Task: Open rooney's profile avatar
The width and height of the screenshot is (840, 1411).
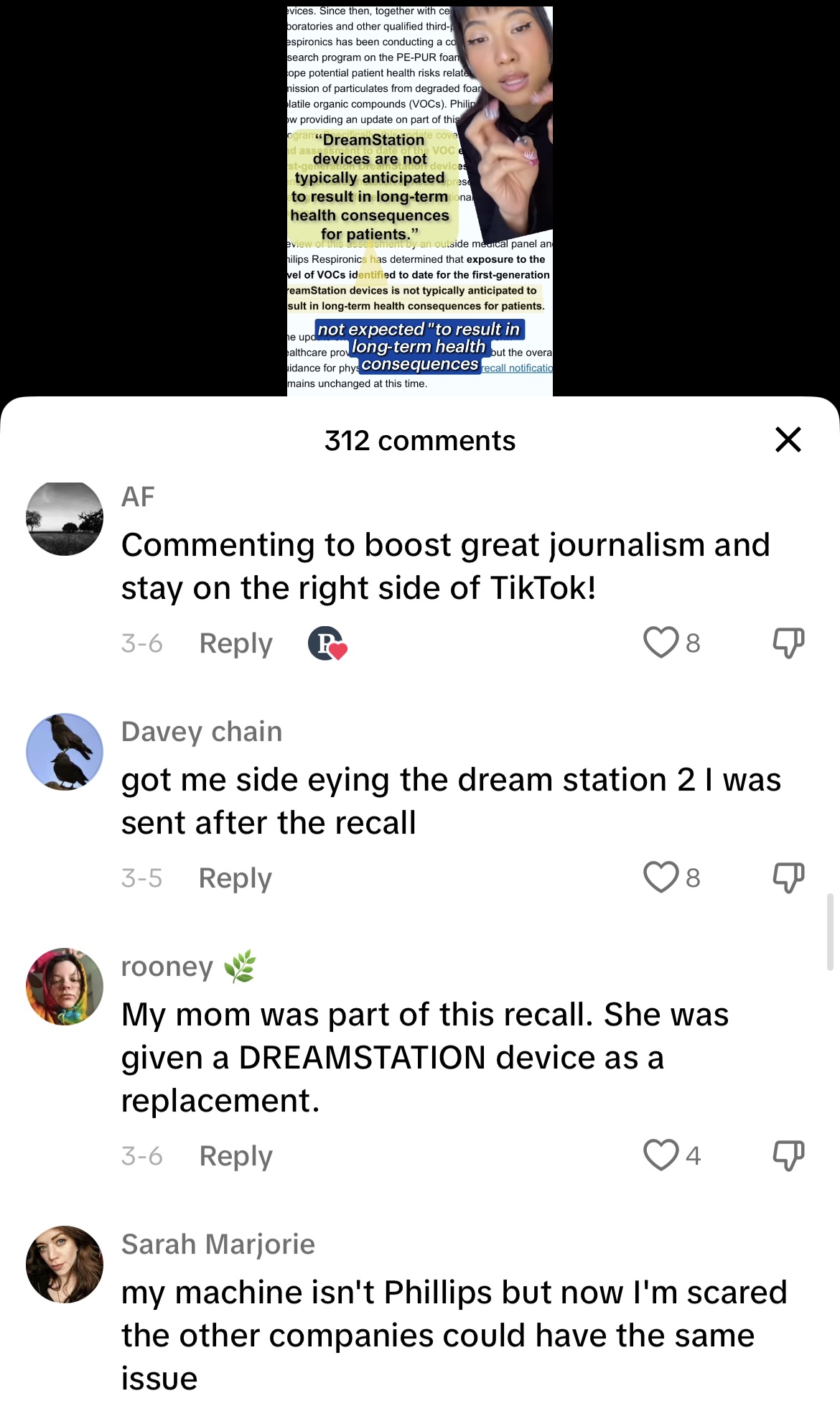Action: point(65,987)
